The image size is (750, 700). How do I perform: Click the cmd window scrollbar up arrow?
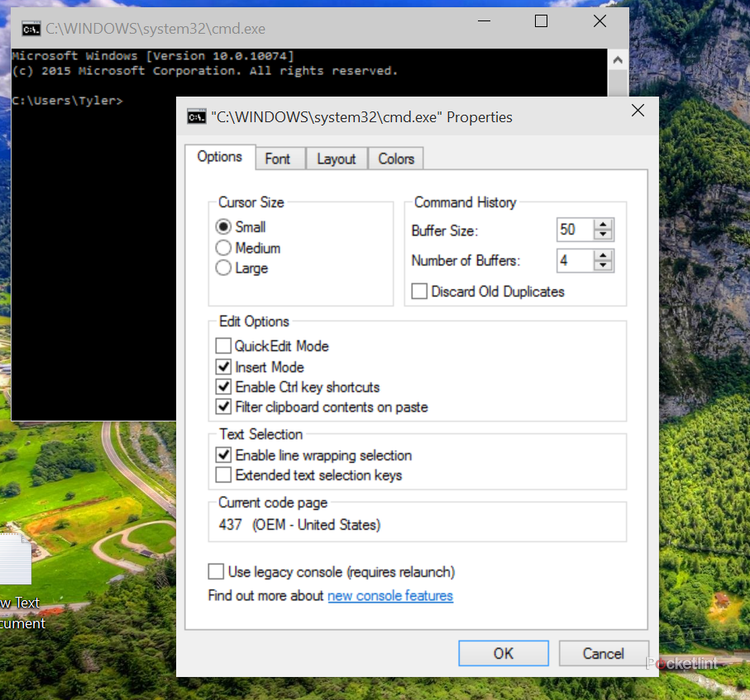click(618, 60)
